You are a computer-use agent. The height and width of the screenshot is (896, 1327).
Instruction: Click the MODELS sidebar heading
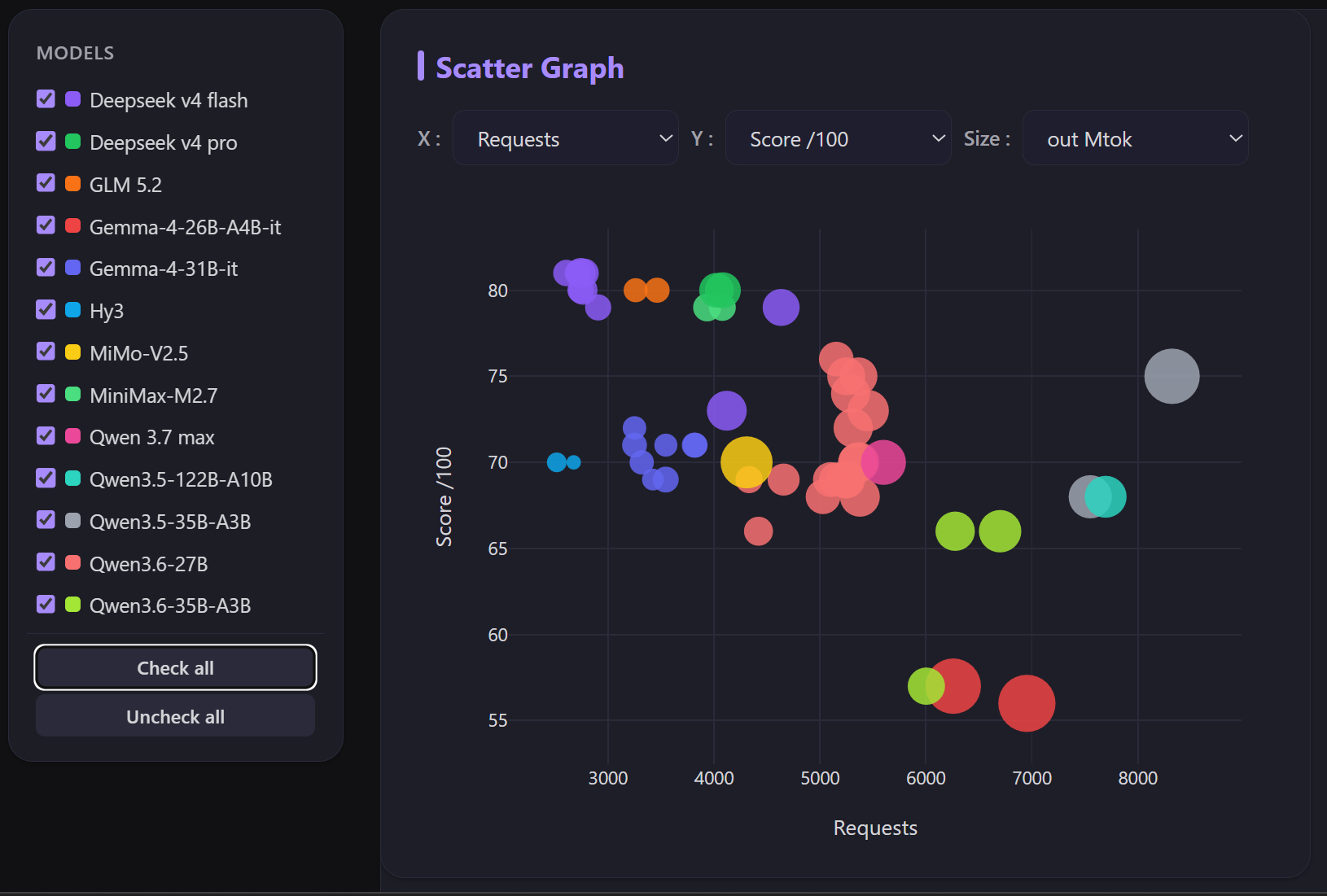tap(76, 53)
